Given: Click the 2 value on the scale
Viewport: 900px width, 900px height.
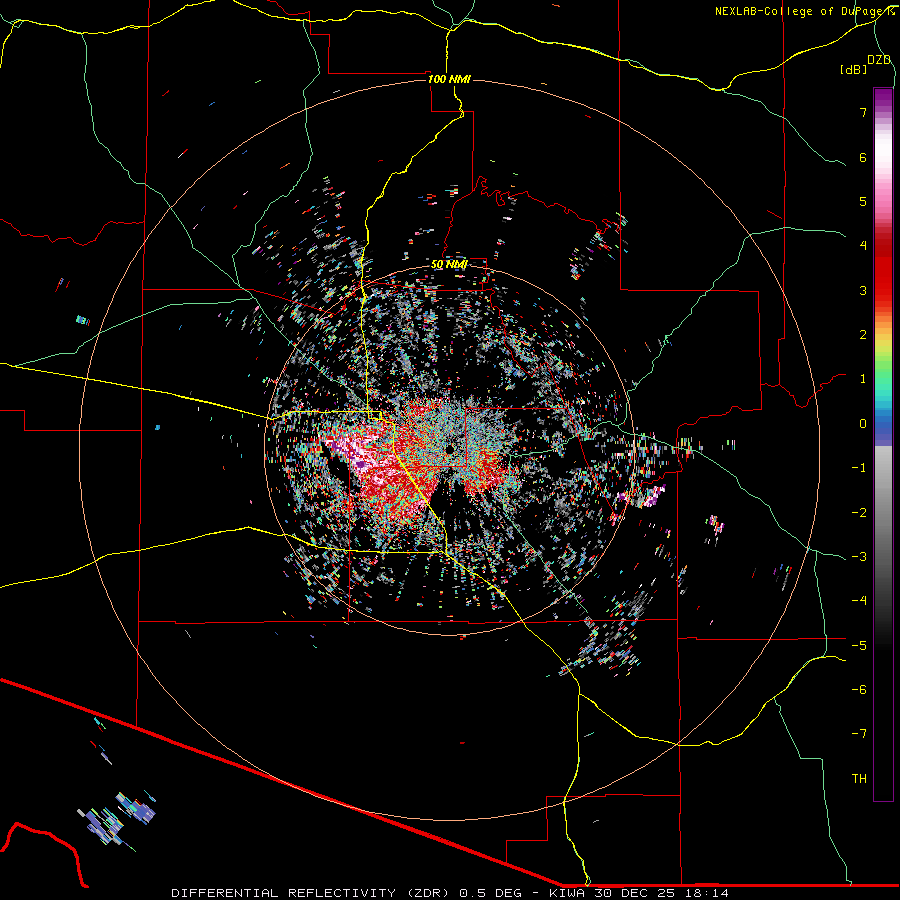Looking at the screenshot, I should [863, 335].
